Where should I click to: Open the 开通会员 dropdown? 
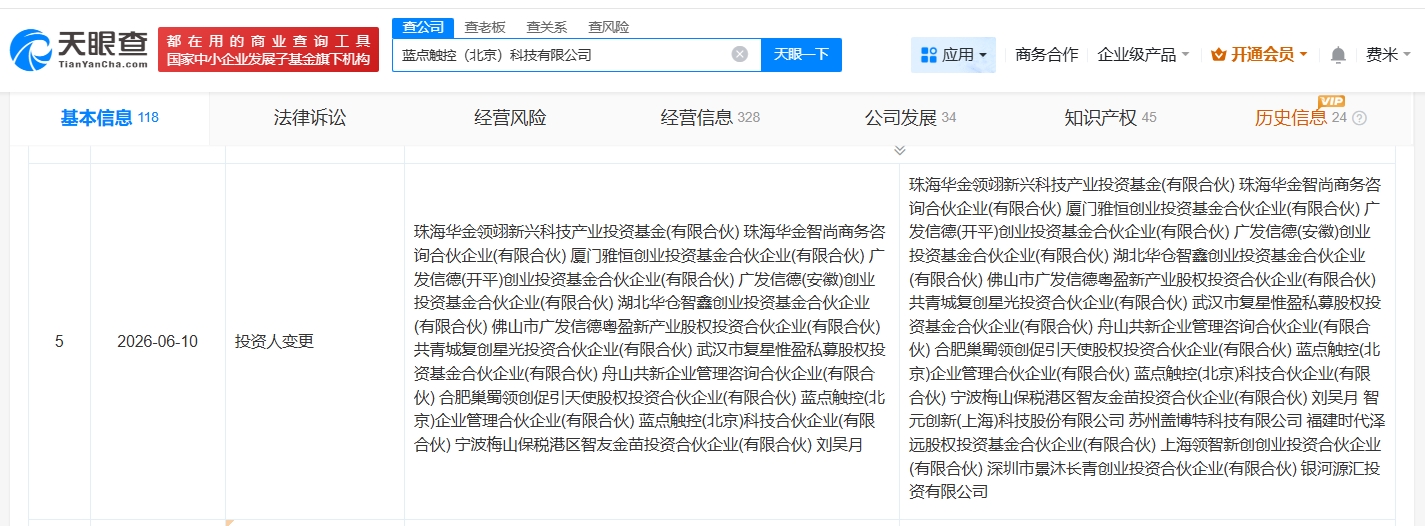(1259, 54)
